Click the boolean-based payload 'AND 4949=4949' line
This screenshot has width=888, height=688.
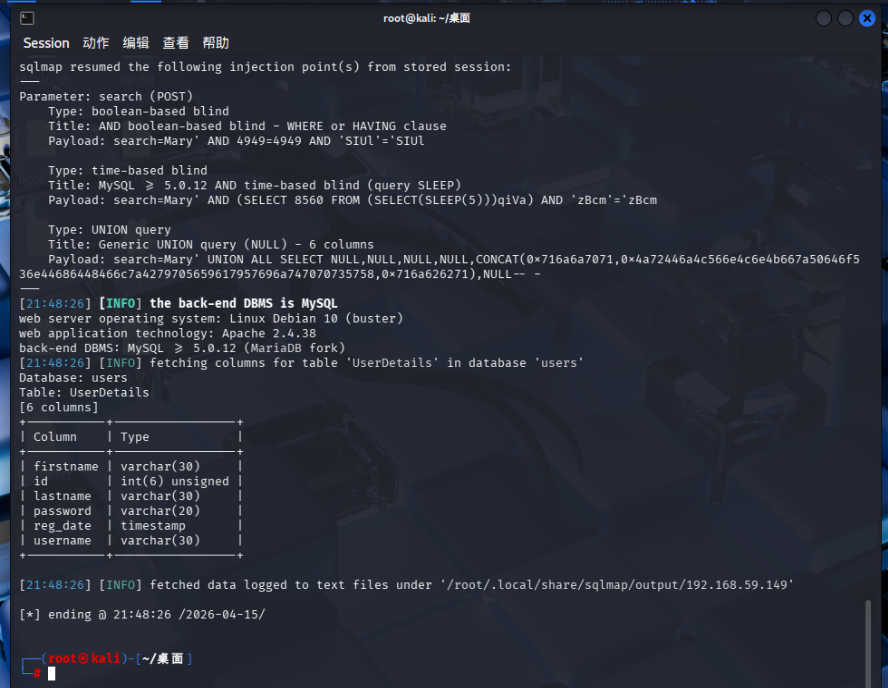[x=236, y=140]
